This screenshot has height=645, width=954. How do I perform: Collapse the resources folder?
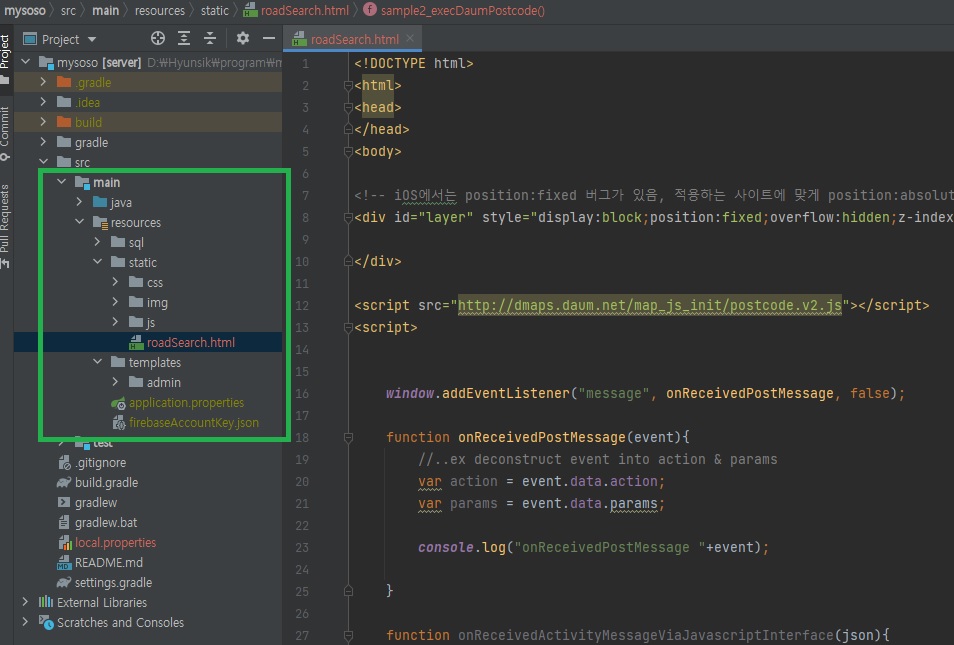(80, 222)
